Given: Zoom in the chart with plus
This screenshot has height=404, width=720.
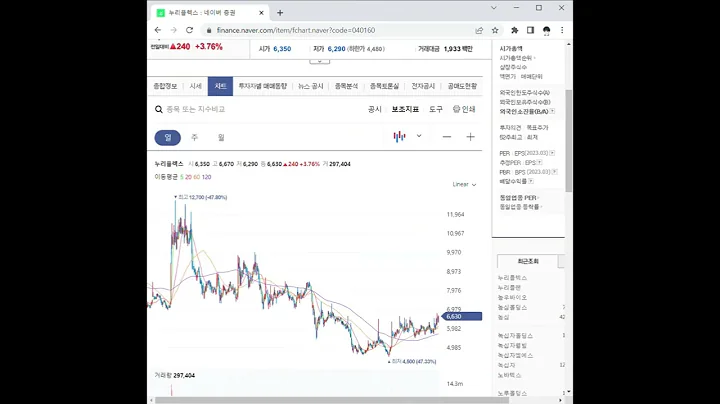Looking at the screenshot, I should [470, 137].
